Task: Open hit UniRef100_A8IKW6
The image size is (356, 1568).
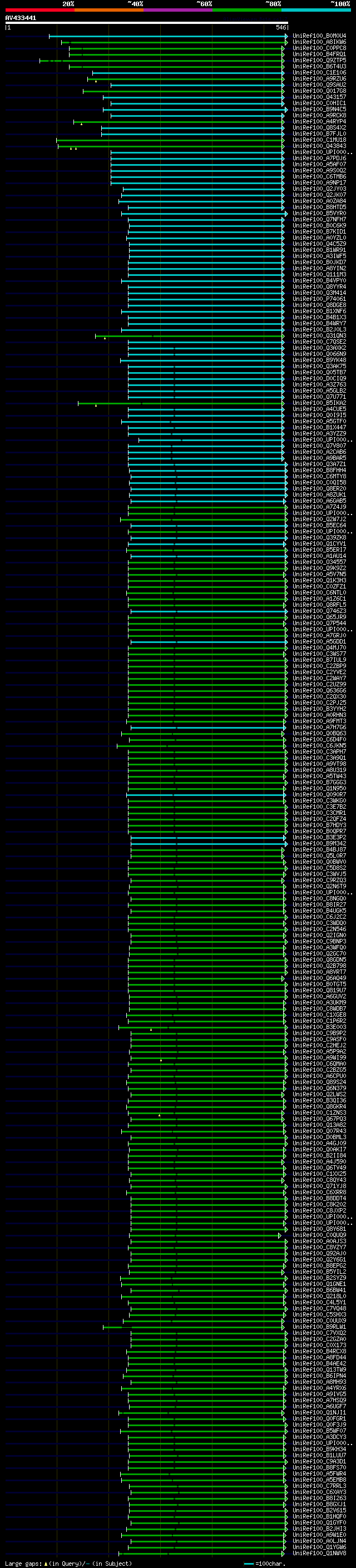Action: (319, 42)
